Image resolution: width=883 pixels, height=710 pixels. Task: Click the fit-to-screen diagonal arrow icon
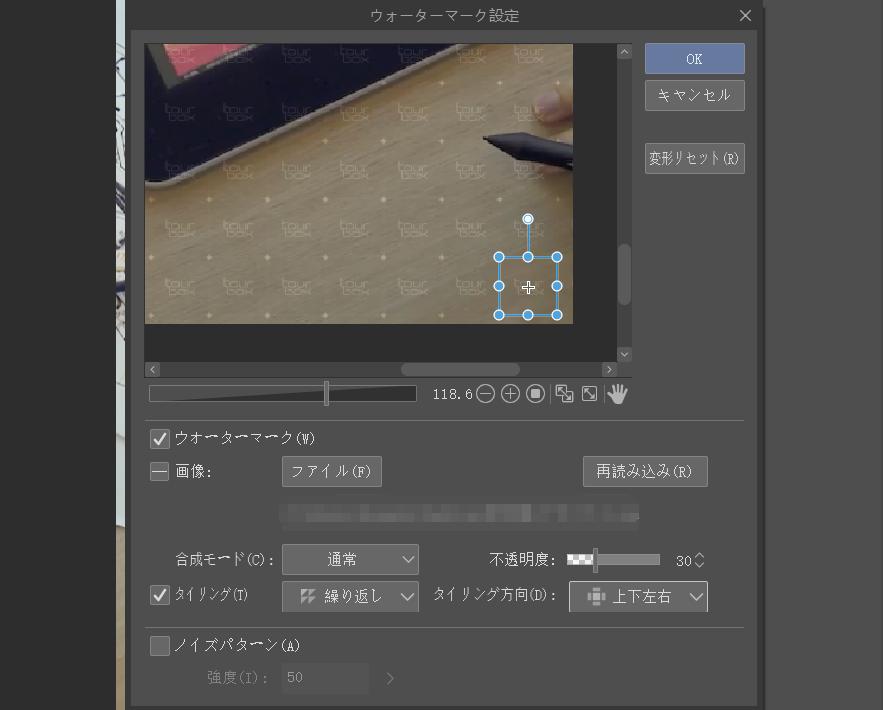click(589, 394)
